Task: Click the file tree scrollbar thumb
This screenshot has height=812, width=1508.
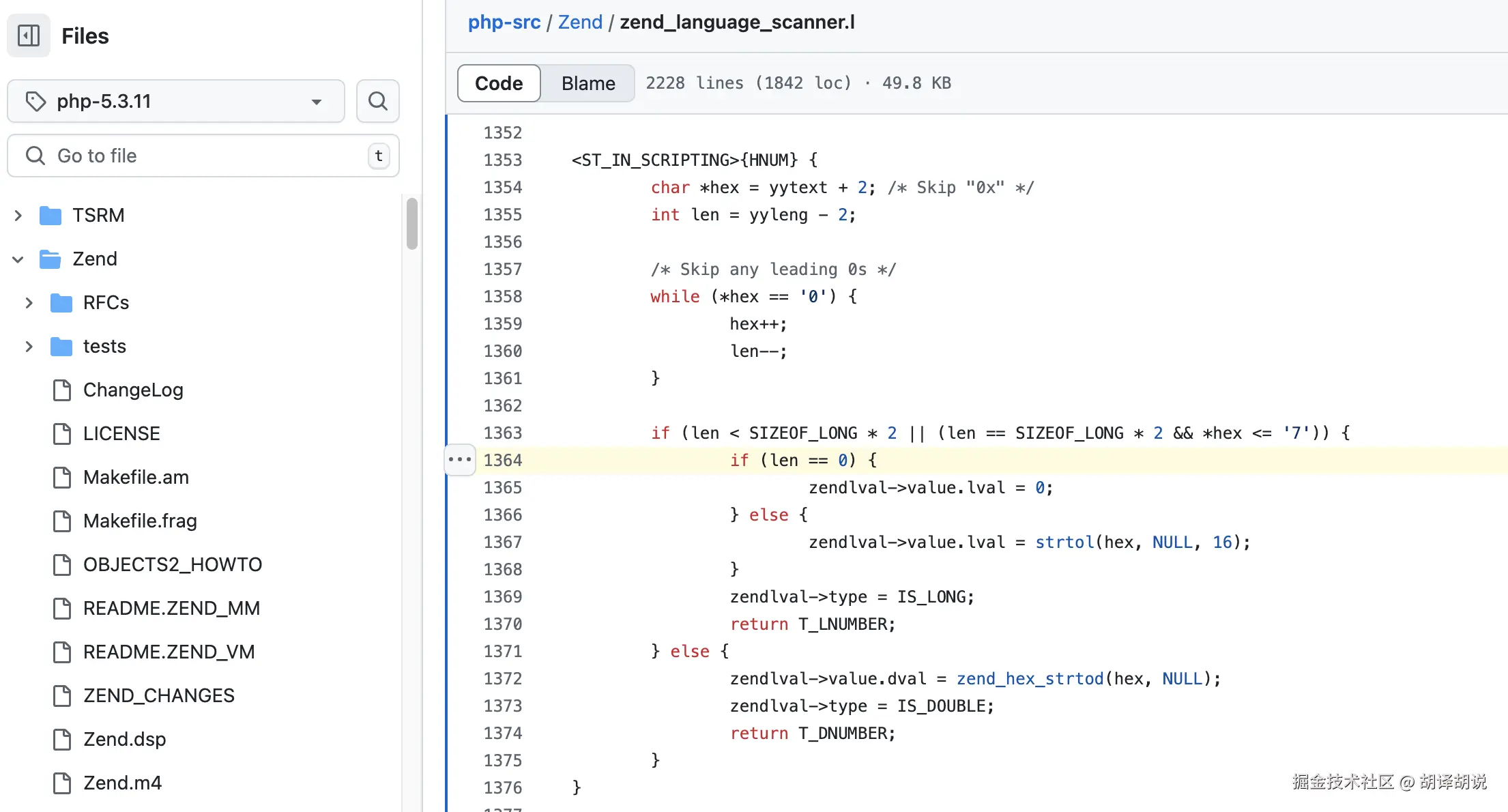Action: pyautogui.click(x=411, y=224)
